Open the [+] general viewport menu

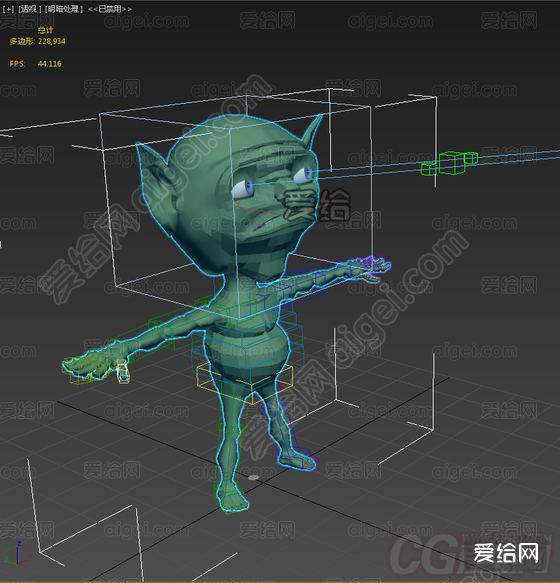(8, 9)
